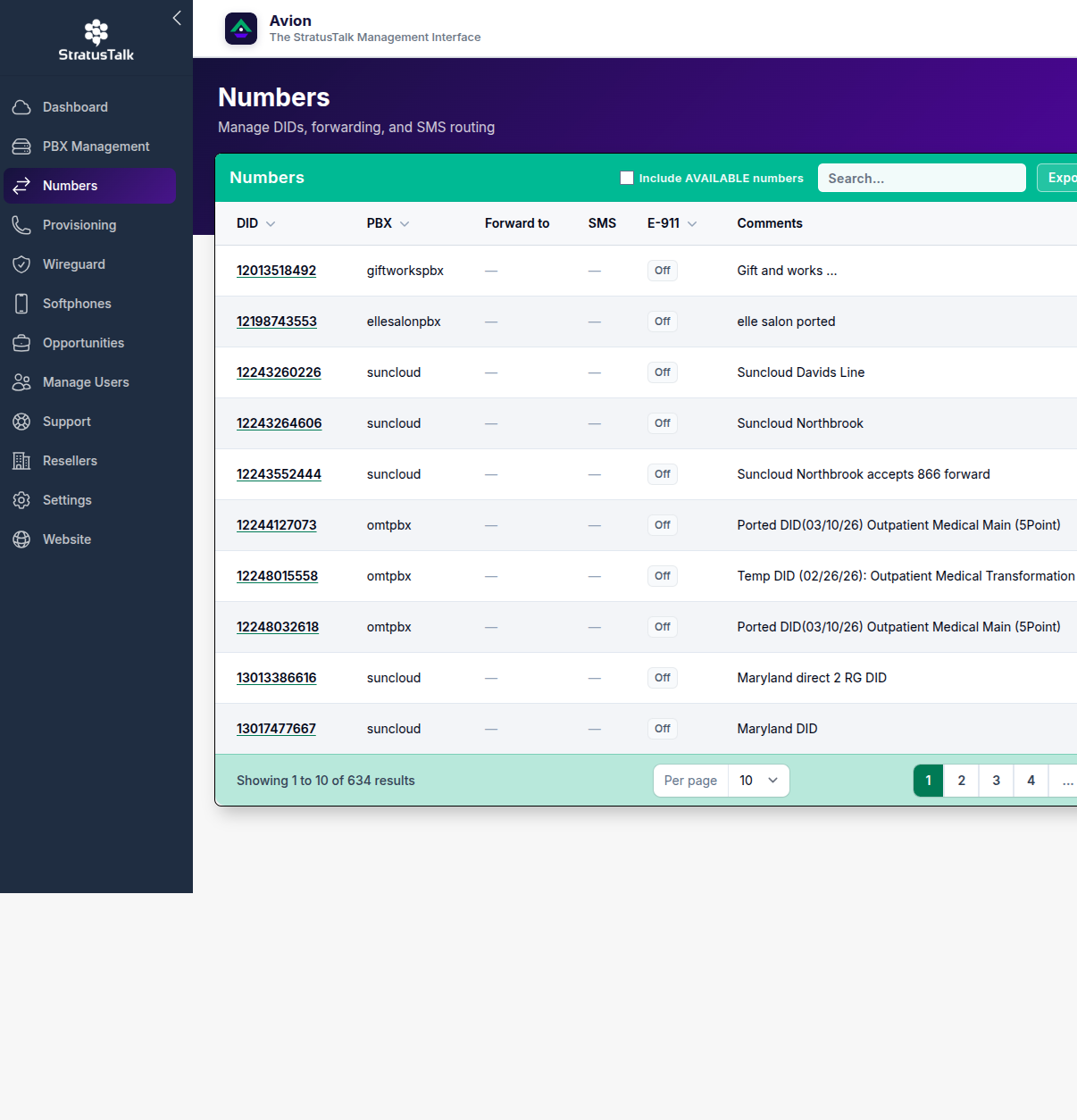Click the Numbers arrows icon
The height and width of the screenshot is (1120, 1077).
tap(21, 186)
